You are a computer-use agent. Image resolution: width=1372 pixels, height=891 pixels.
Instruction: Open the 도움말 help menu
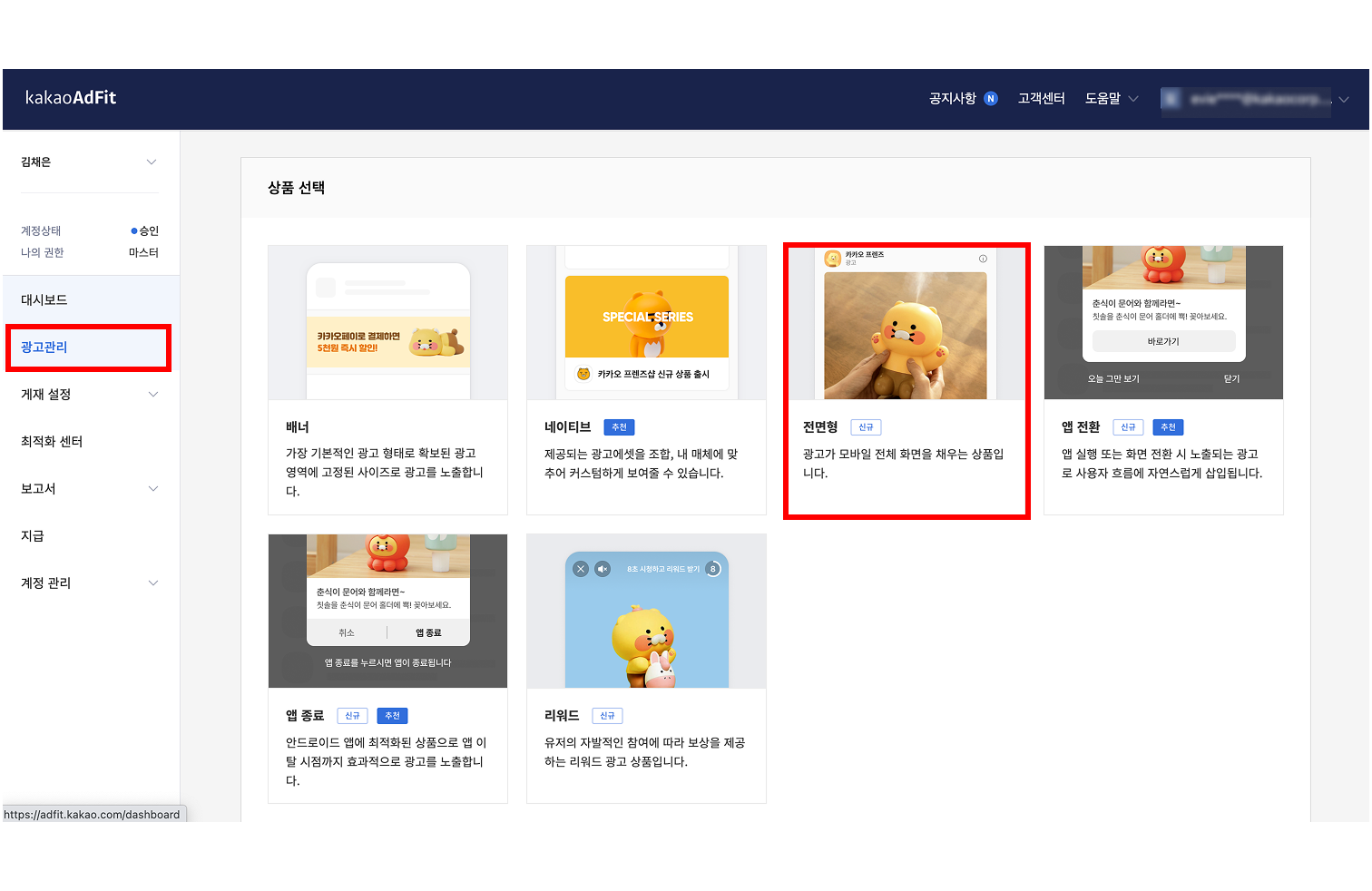point(1102,98)
